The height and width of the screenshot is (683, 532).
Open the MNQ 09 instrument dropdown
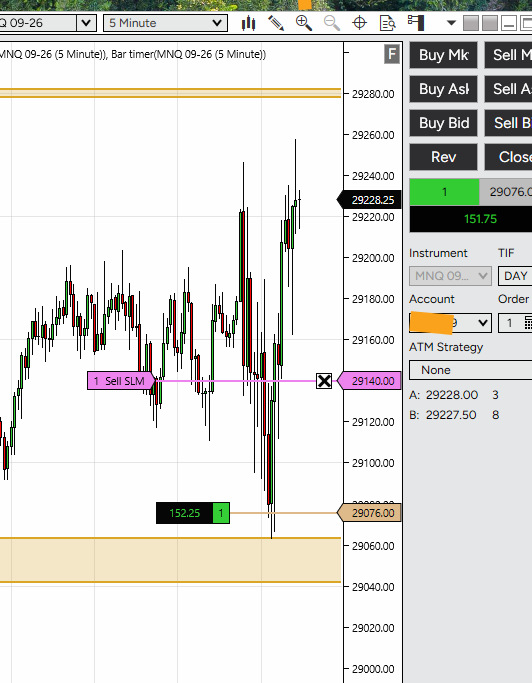click(x=450, y=276)
